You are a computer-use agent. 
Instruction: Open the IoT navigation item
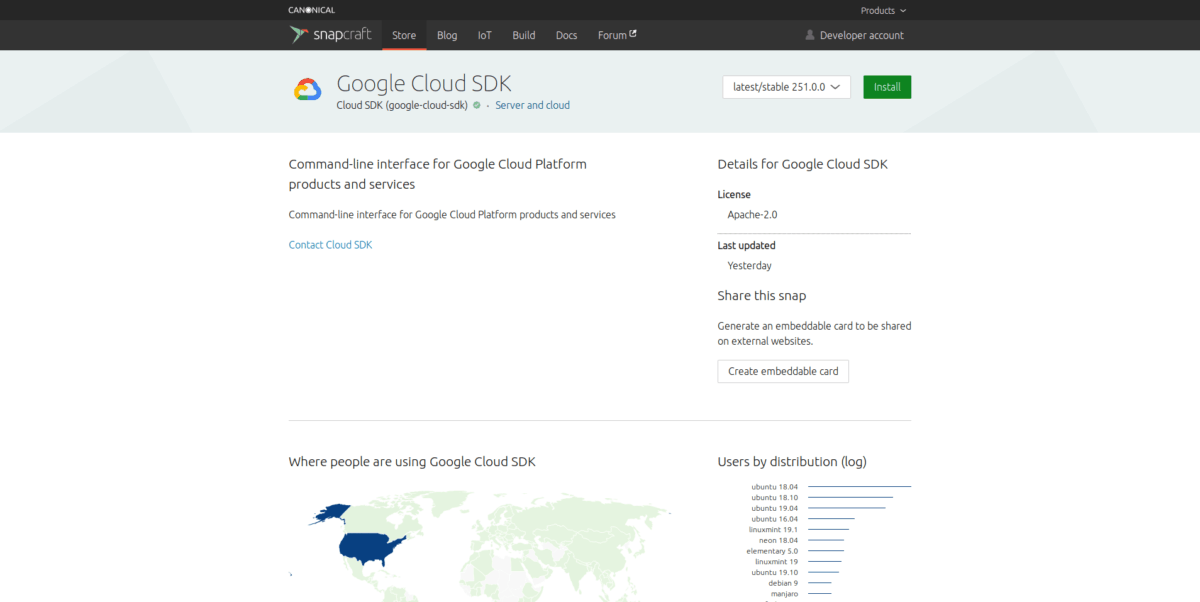485,35
